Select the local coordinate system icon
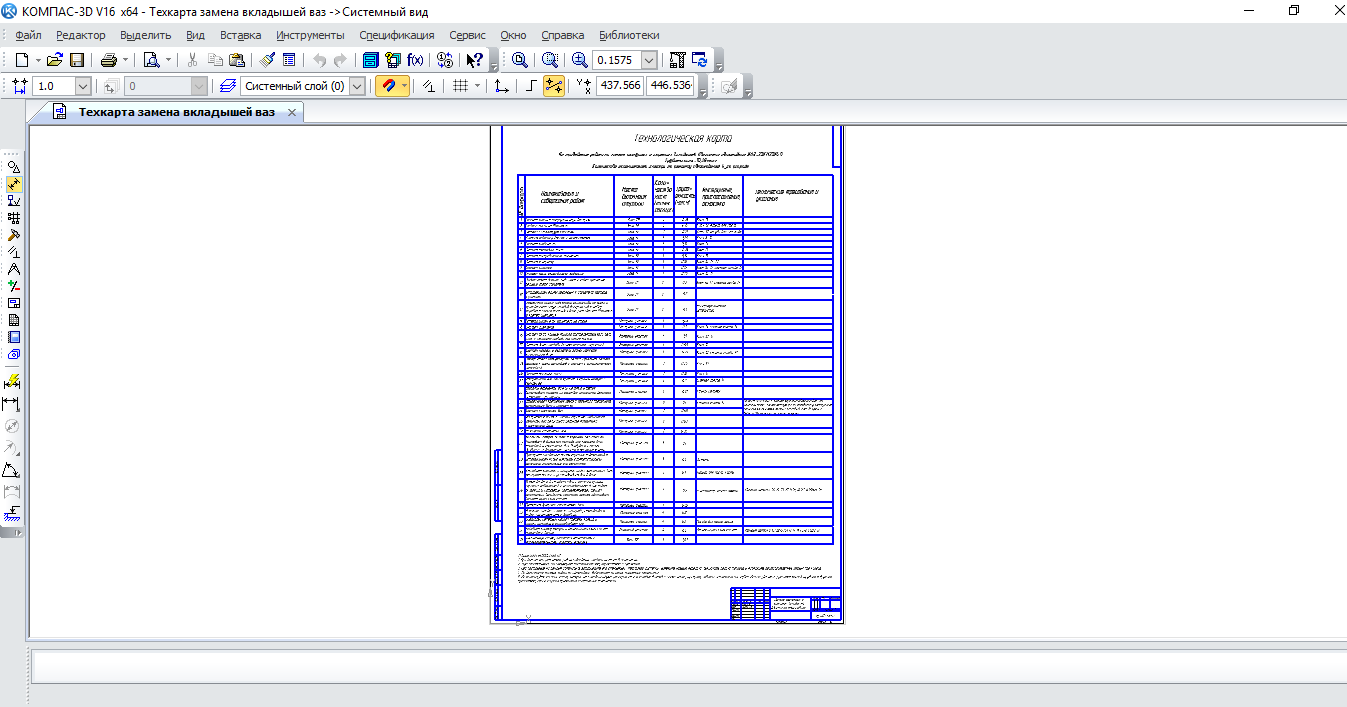Viewport: 1347px width, 707px height. (502, 86)
